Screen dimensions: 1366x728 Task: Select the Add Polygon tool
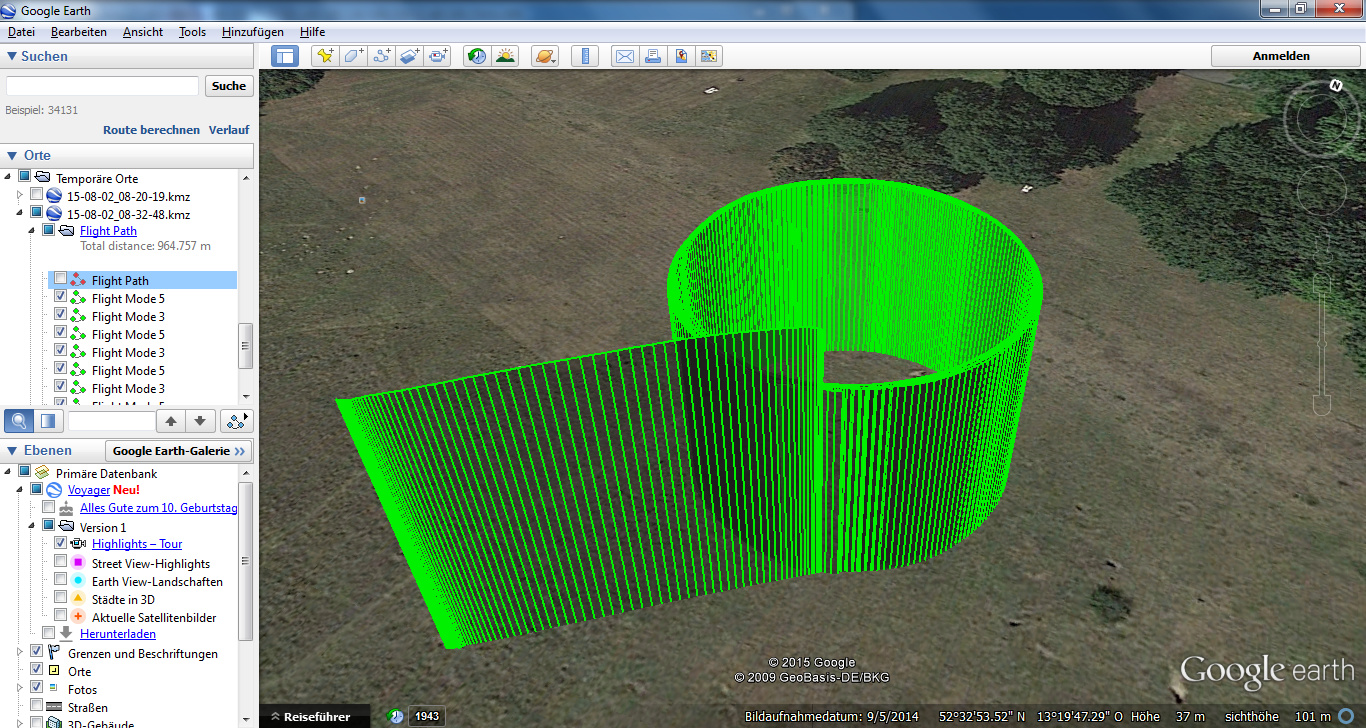pyautogui.click(x=354, y=56)
